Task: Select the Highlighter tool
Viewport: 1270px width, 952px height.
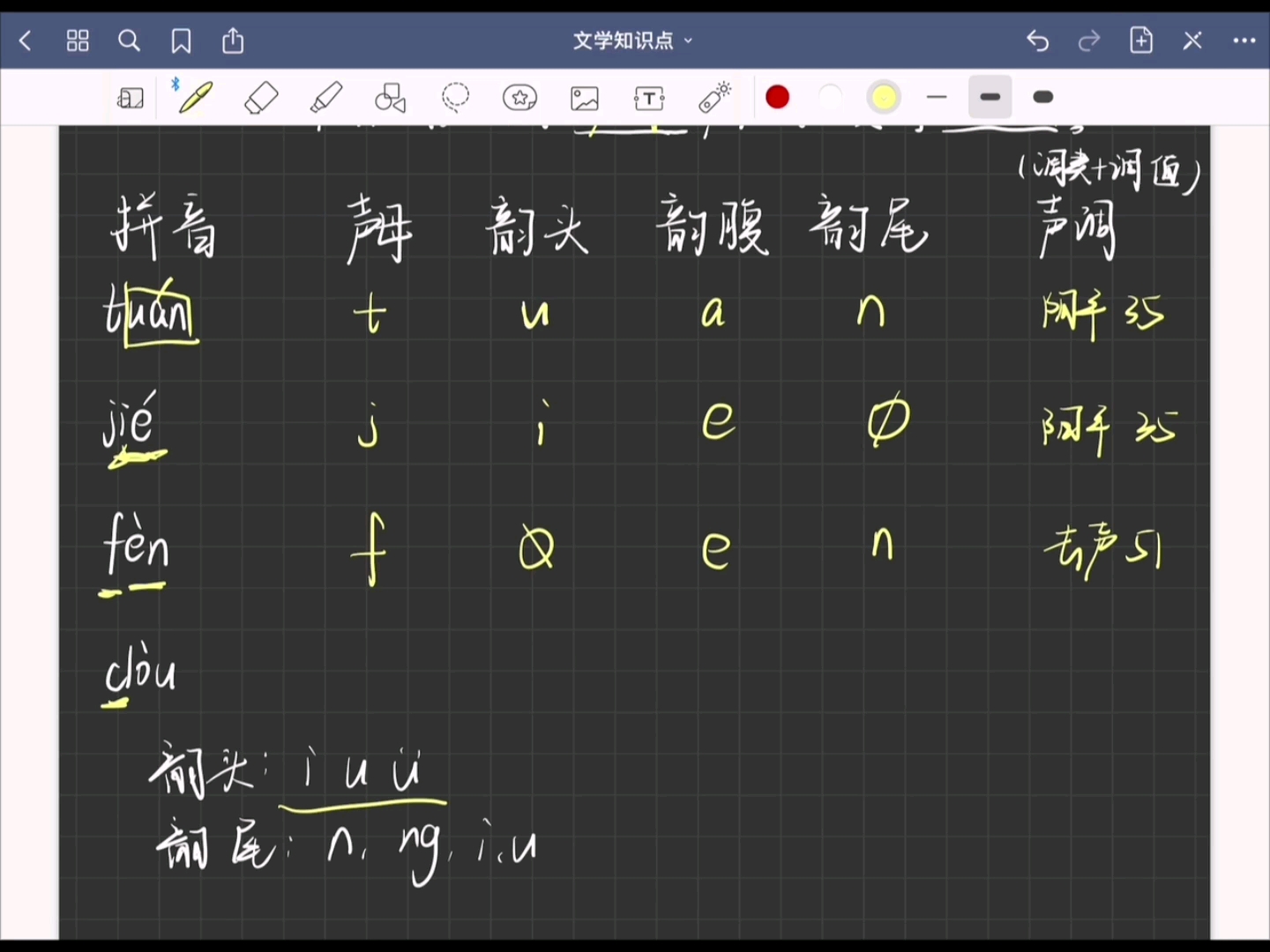Action: (x=326, y=97)
